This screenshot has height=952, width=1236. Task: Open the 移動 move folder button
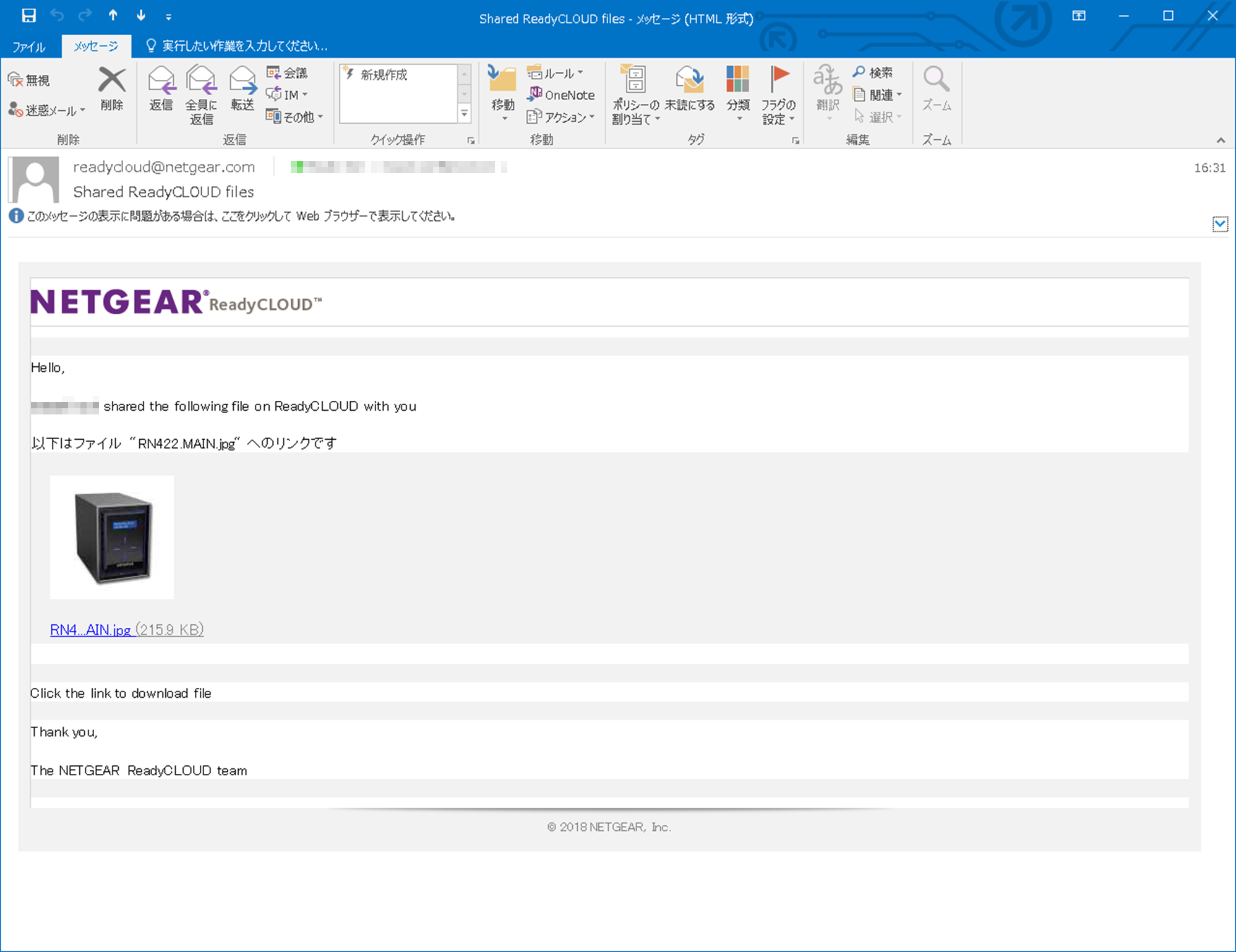503,94
